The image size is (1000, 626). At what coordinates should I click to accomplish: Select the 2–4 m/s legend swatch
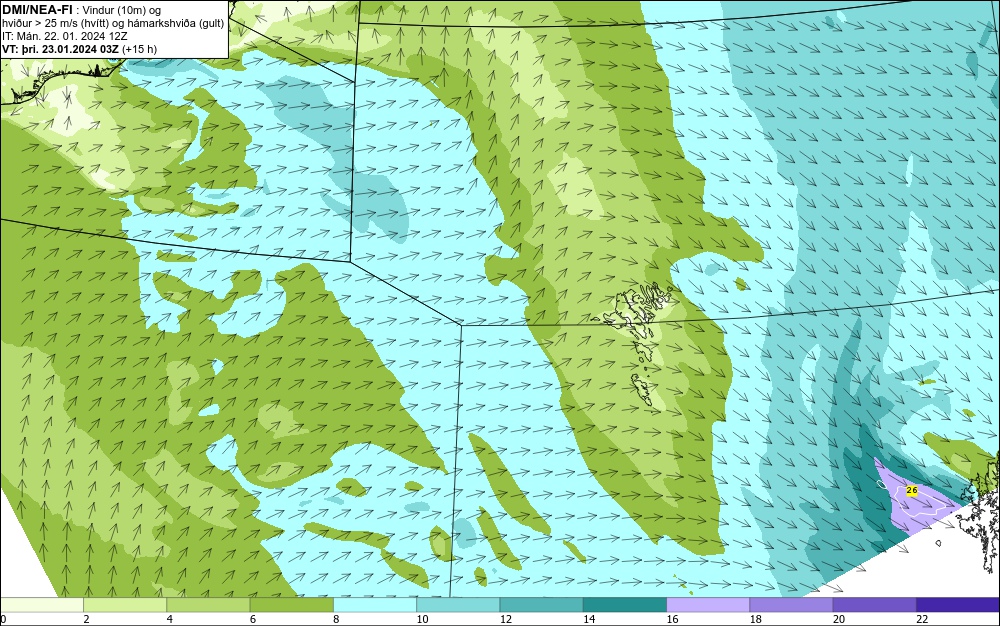click(125, 604)
